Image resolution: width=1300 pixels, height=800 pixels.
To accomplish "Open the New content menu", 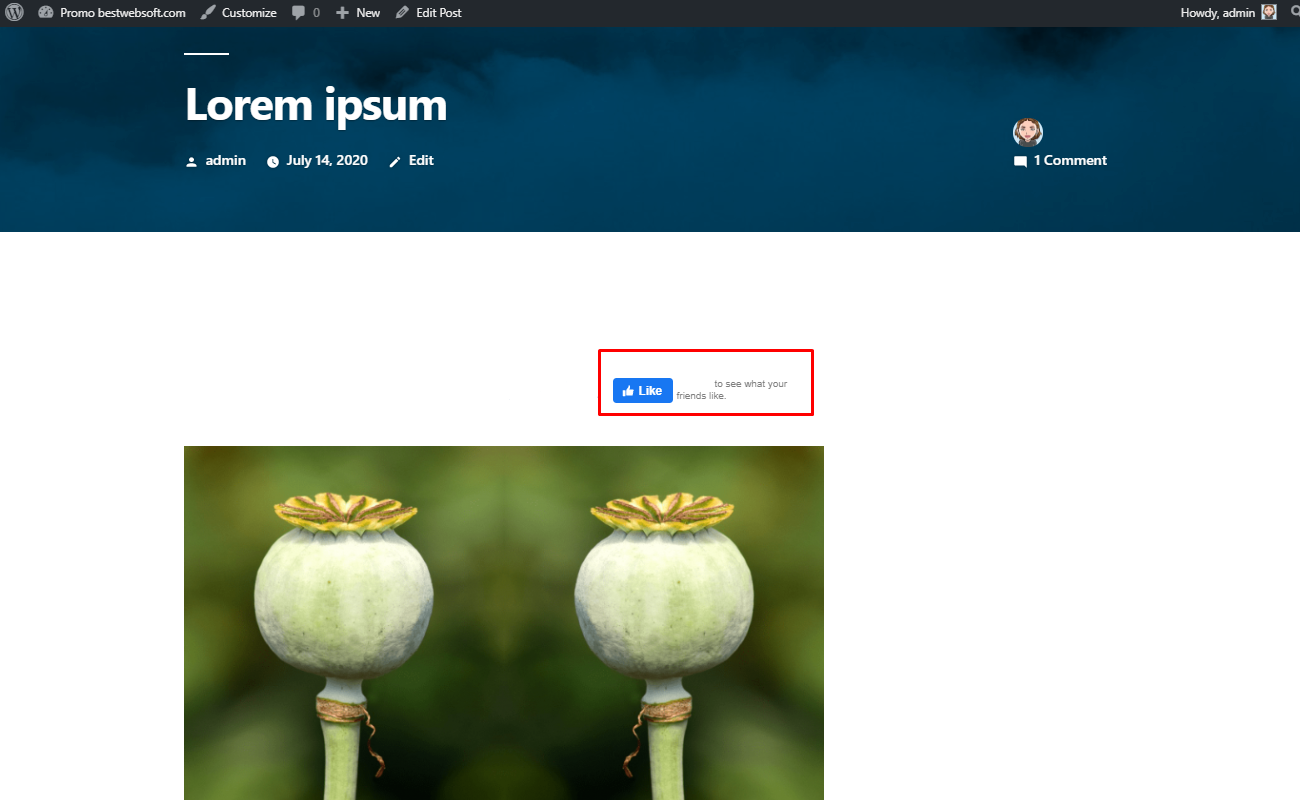I will coord(358,13).
